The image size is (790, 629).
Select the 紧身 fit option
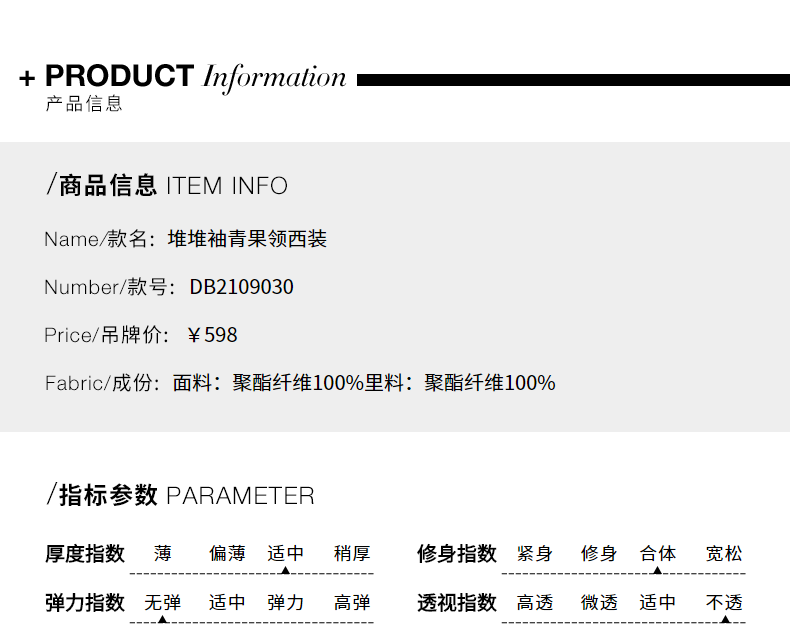click(535, 553)
